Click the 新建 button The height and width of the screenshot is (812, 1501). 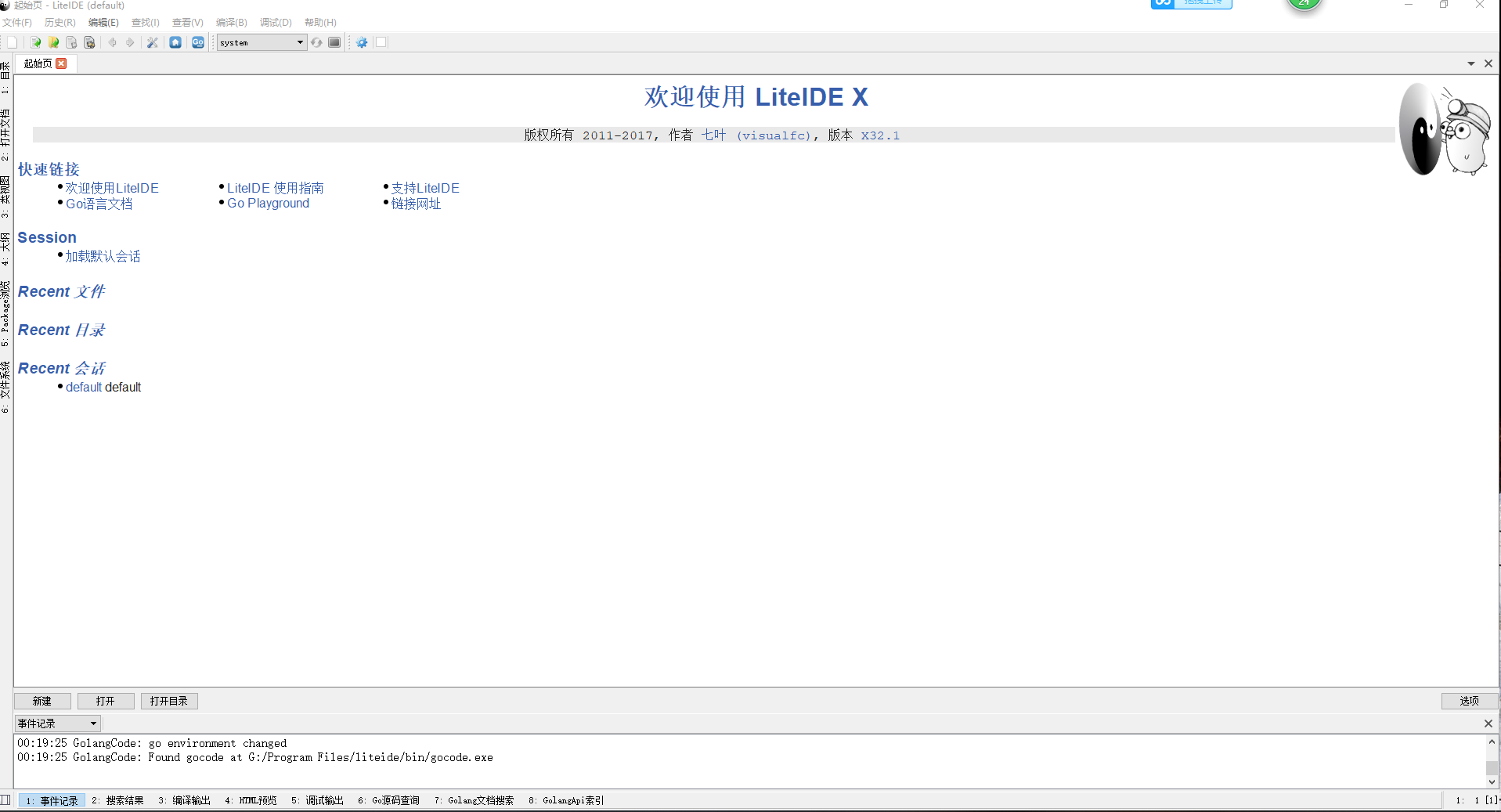(42, 701)
